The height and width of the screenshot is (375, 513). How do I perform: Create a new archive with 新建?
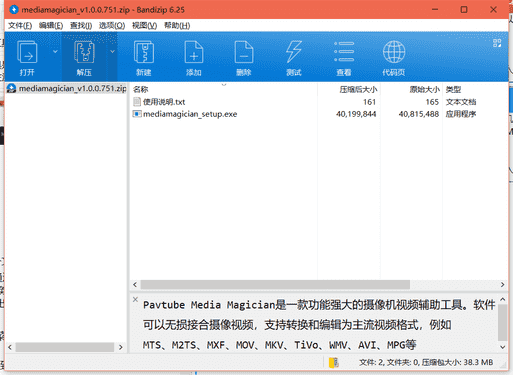pyautogui.click(x=144, y=57)
